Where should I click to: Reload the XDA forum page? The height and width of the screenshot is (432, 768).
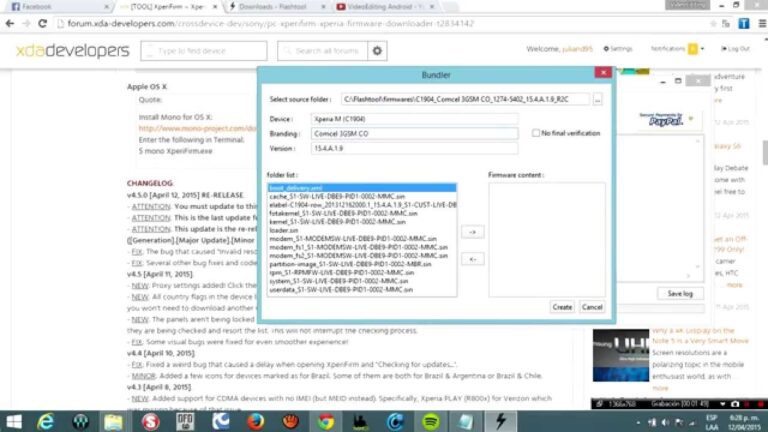click(43, 23)
